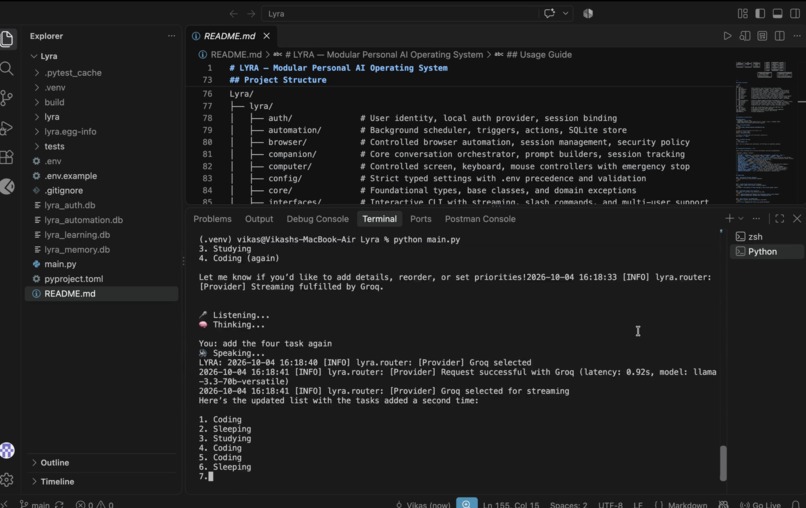This screenshot has height=508, width=806.
Task: Click the terminal scrollbar thumb
Action: click(x=723, y=463)
